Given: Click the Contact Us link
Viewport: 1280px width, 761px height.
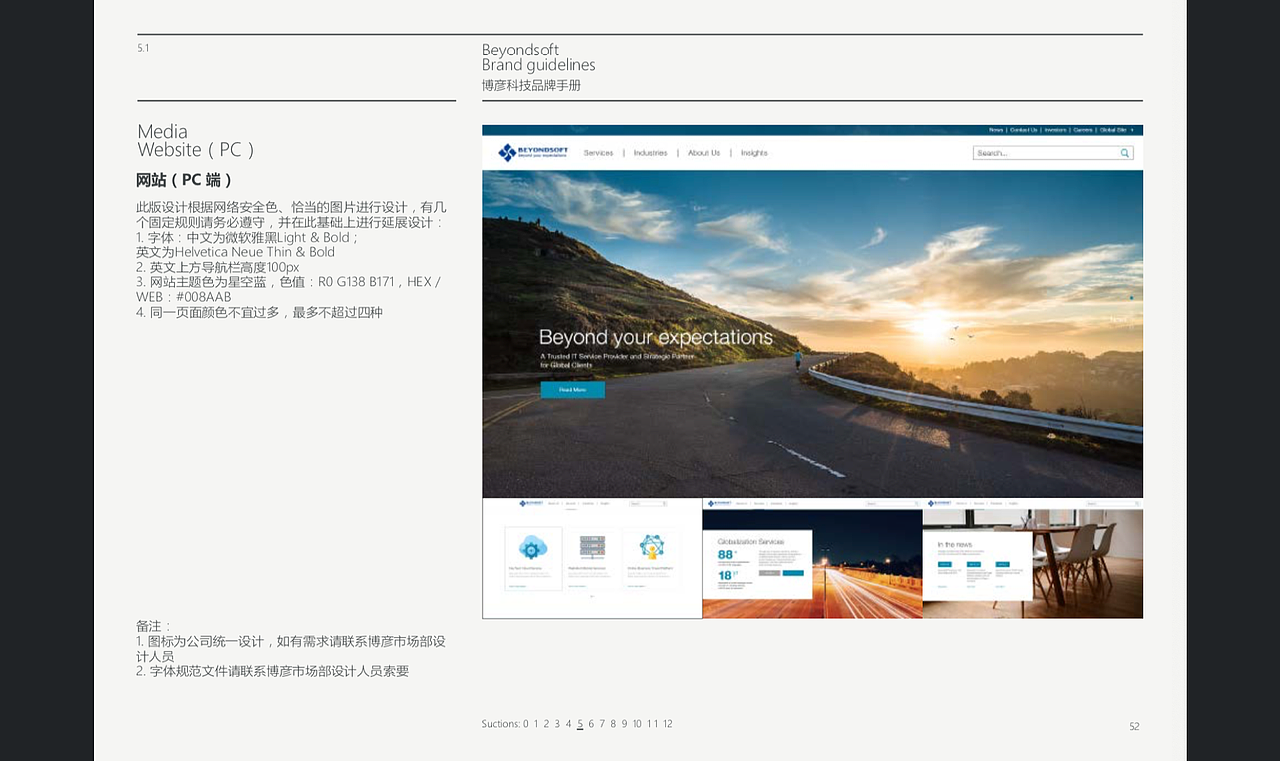Looking at the screenshot, I should click(x=1023, y=129).
